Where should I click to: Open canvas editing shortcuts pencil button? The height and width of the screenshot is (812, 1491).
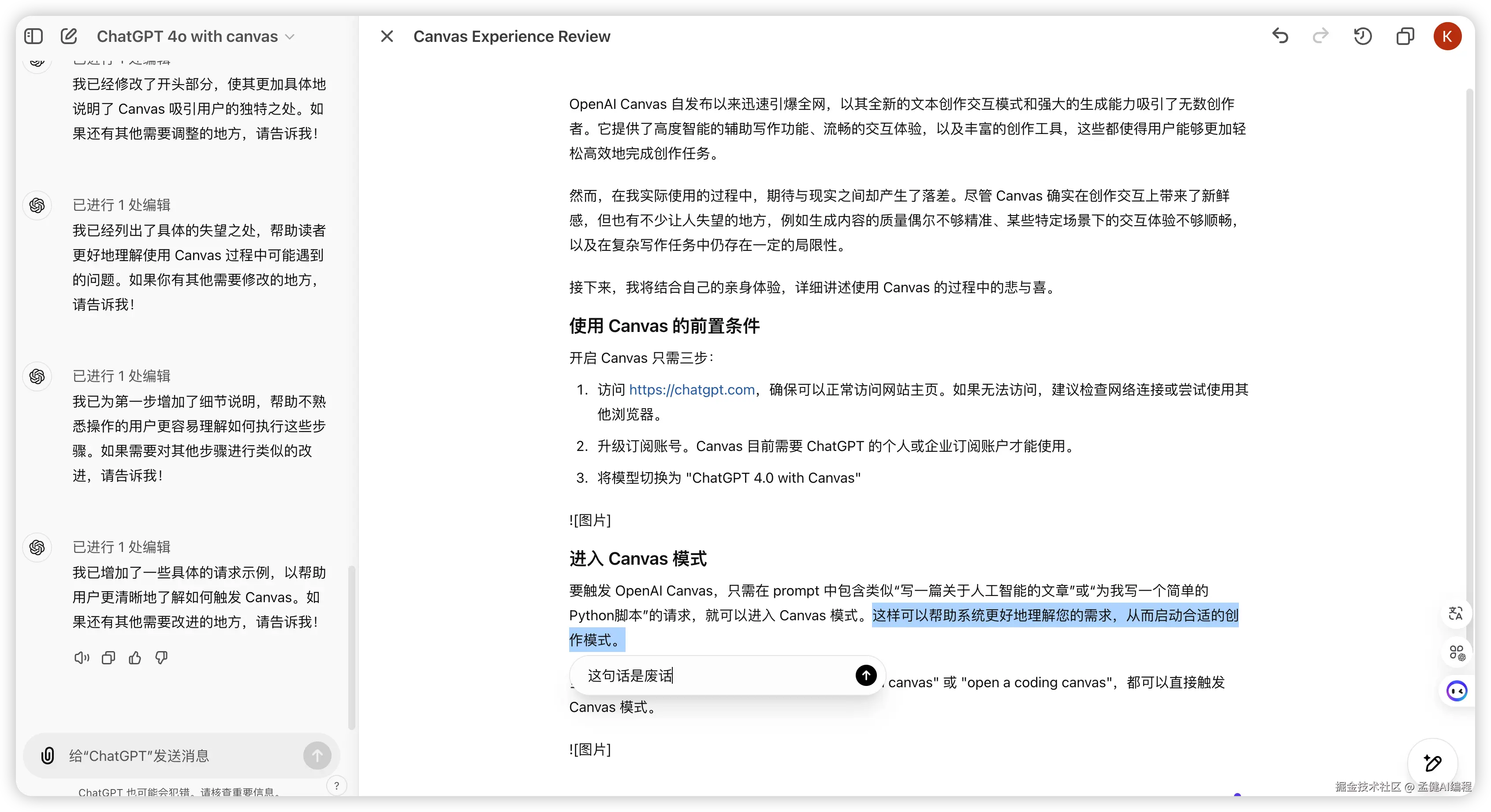pos(1432,763)
